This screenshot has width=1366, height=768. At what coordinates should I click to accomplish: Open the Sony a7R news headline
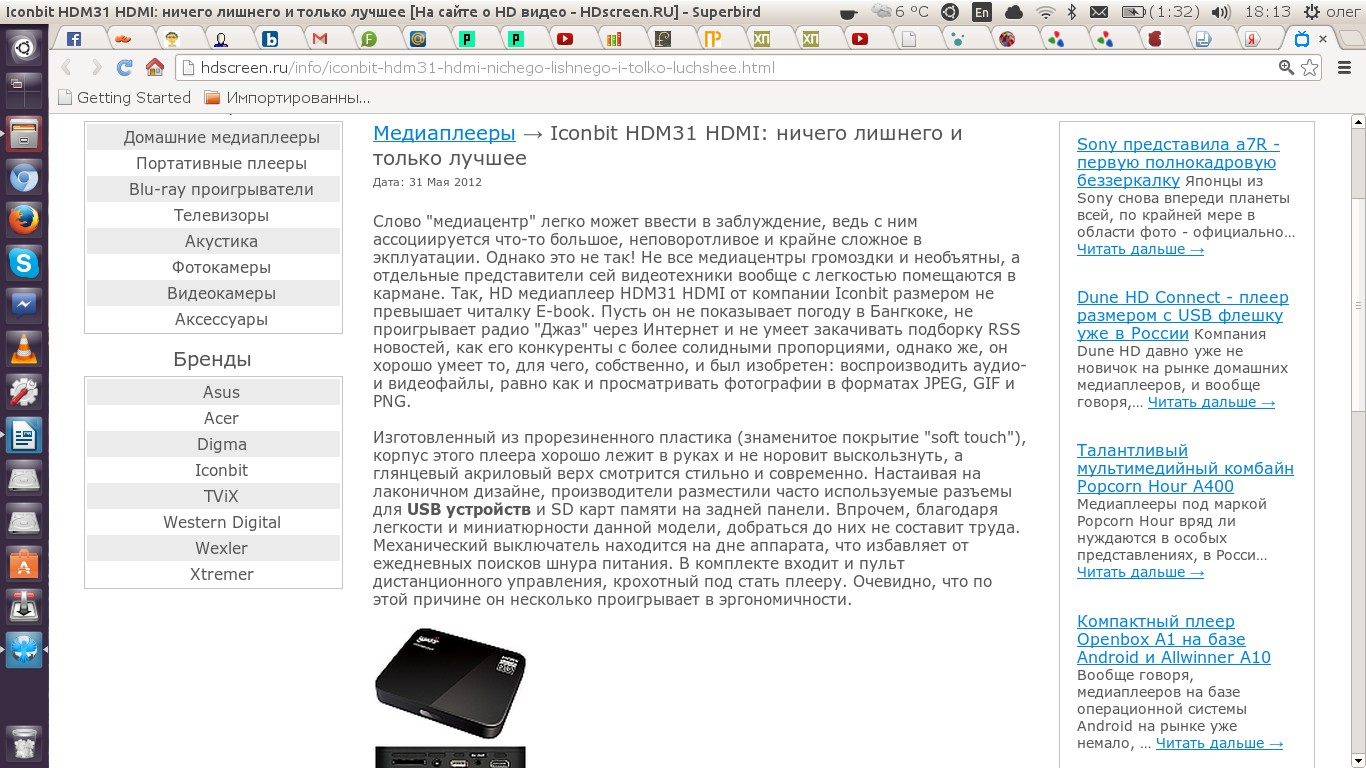[1178, 162]
